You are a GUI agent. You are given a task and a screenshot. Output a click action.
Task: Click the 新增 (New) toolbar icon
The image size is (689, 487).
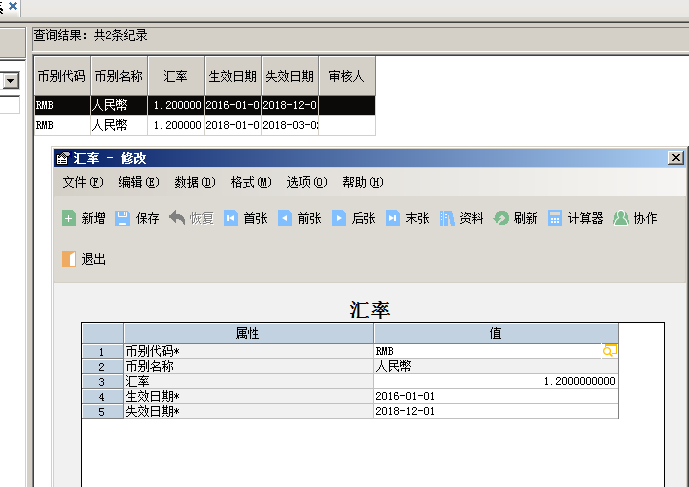point(69,218)
